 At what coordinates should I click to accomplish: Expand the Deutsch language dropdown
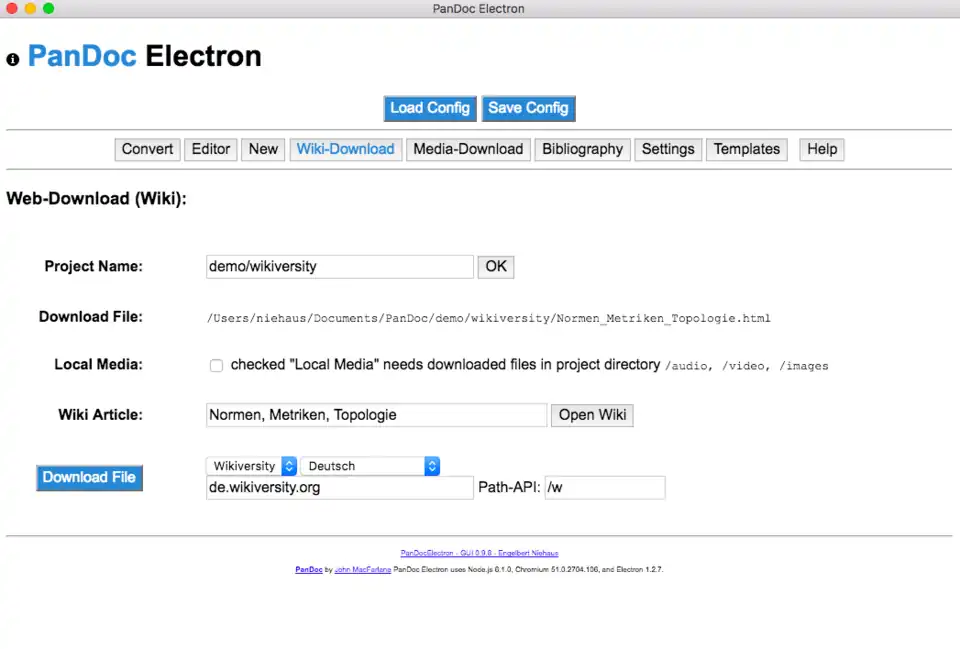click(370, 466)
